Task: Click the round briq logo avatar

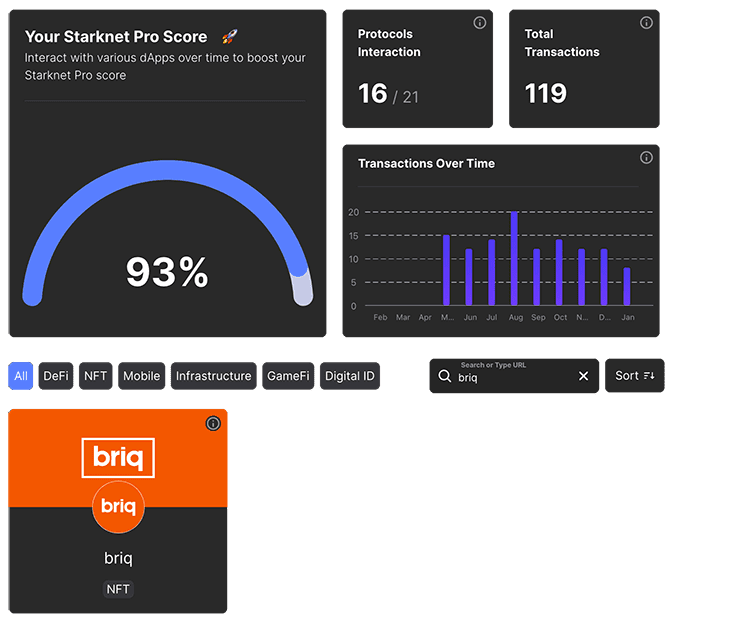Action: click(118, 507)
